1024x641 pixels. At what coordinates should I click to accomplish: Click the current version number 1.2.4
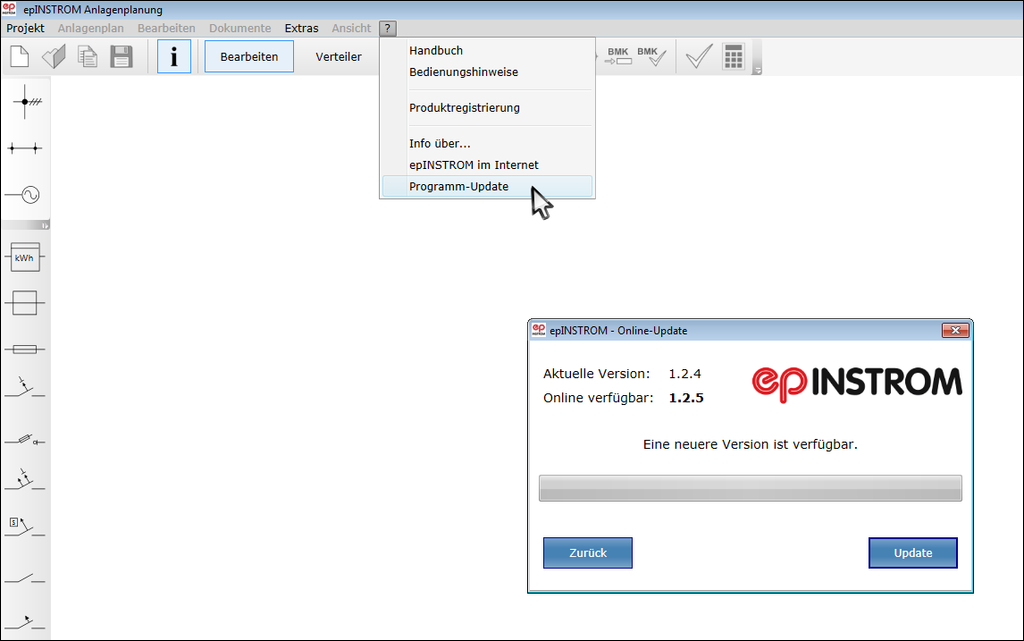(684, 374)
